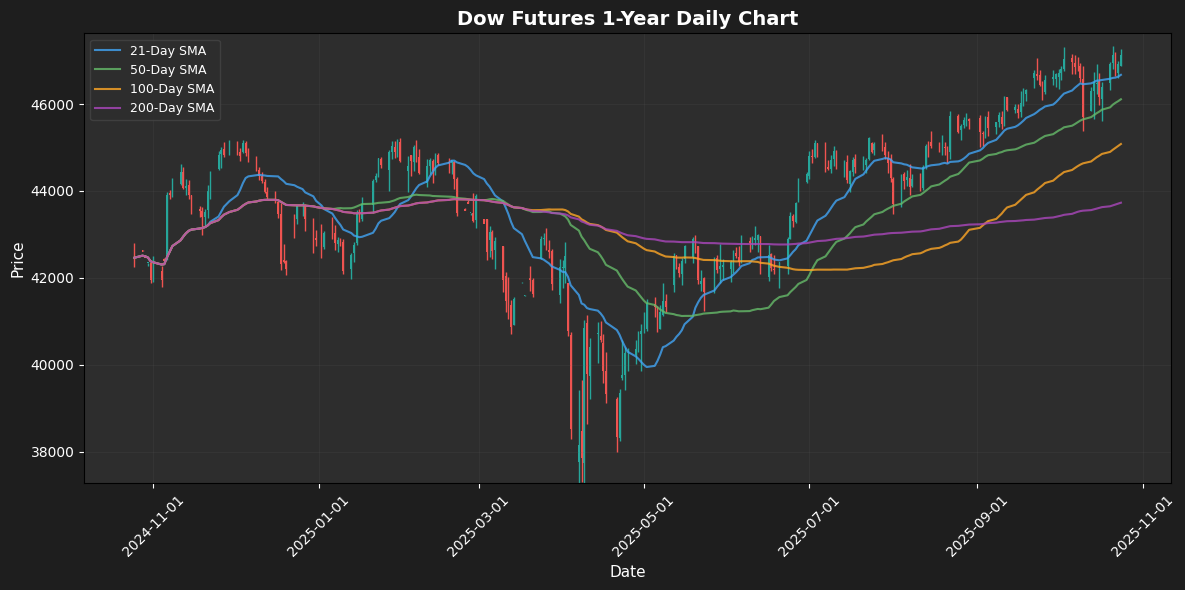Image resolution: width=1185 pixels, height=590 pixels.
Task: Click the purple 200-Day SMA line swatch
Action: pyautogui.click(x=109, y=108)
